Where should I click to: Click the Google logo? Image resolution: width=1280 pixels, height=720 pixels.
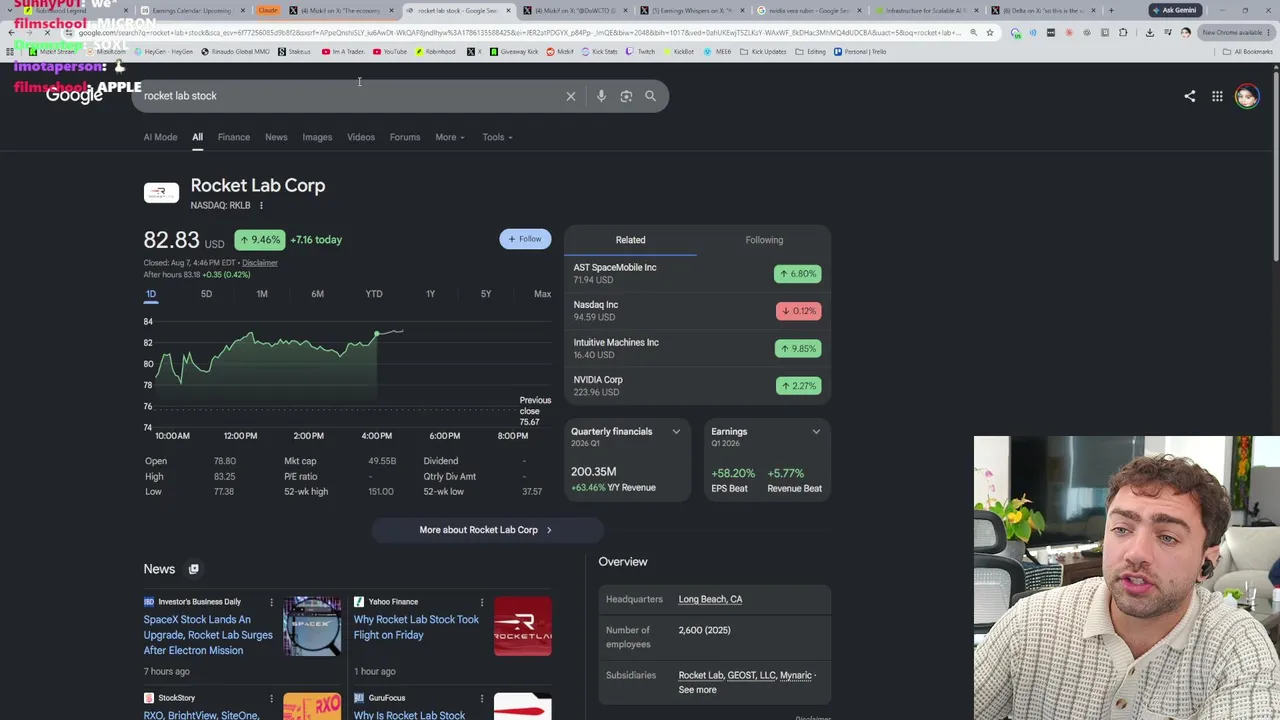(74, 95)
